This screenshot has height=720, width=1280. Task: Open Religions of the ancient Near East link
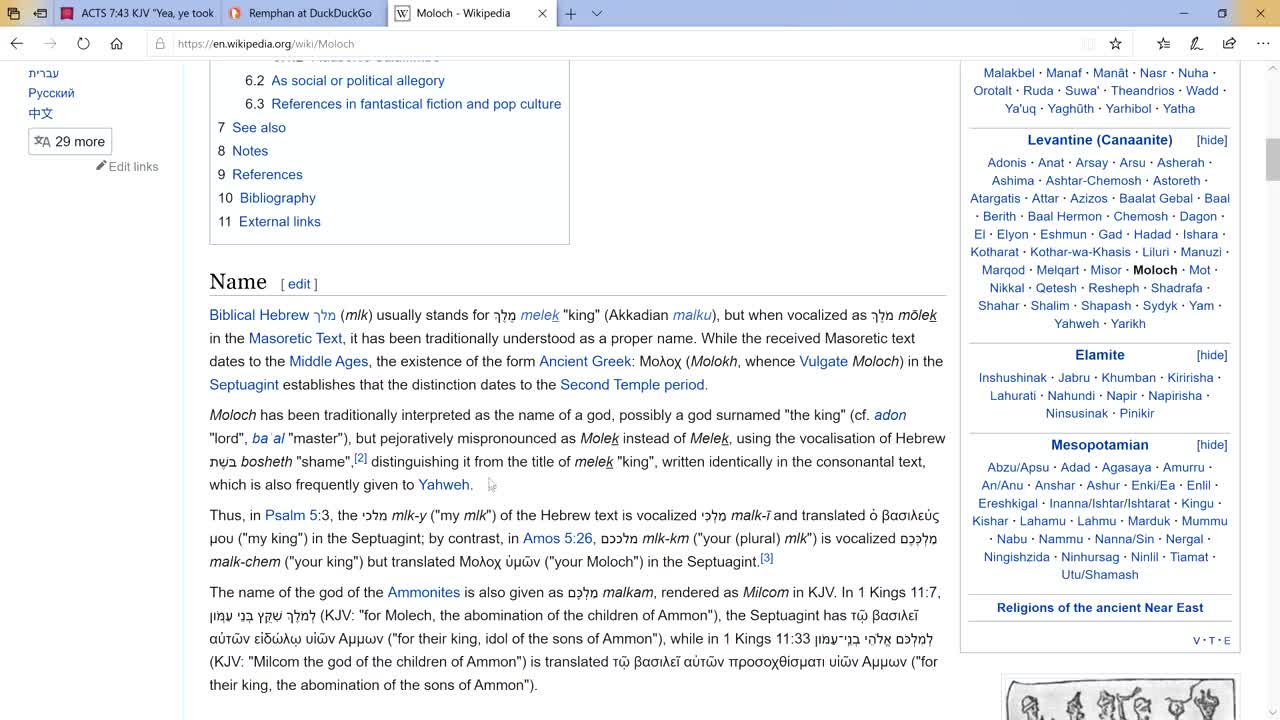[1099, 607]
